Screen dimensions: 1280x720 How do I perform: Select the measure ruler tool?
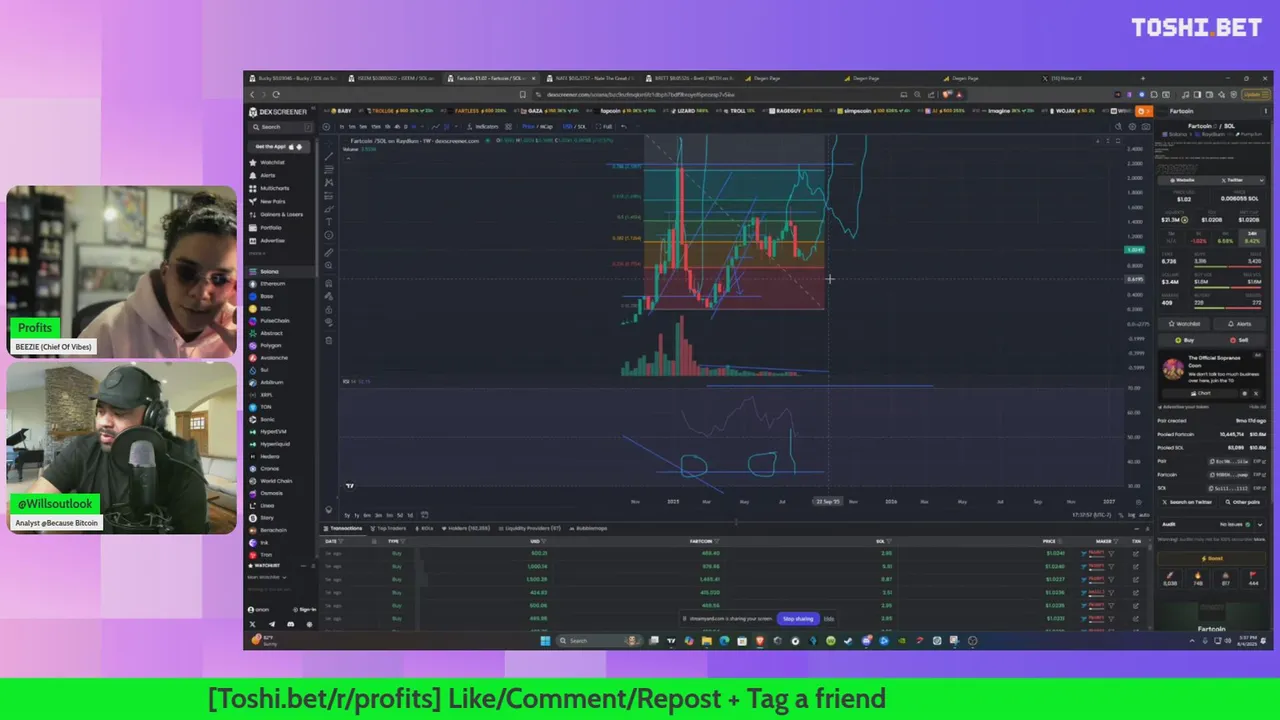click(x=328, y=253)
